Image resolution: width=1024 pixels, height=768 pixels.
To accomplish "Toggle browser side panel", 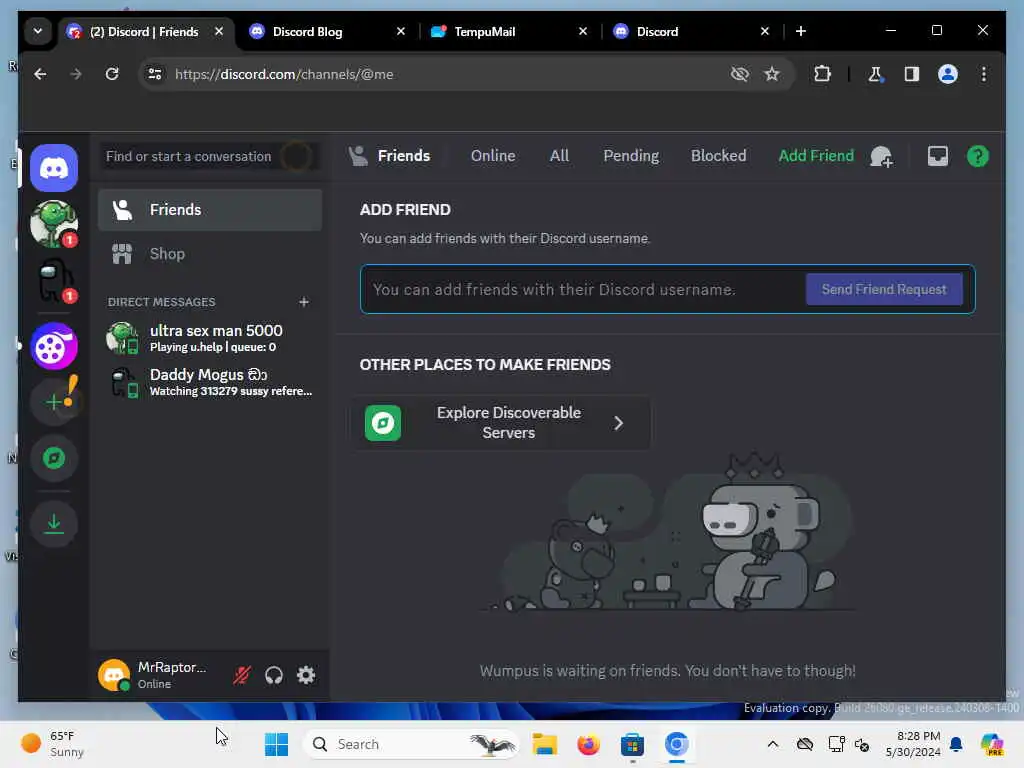I will point(912,74).
